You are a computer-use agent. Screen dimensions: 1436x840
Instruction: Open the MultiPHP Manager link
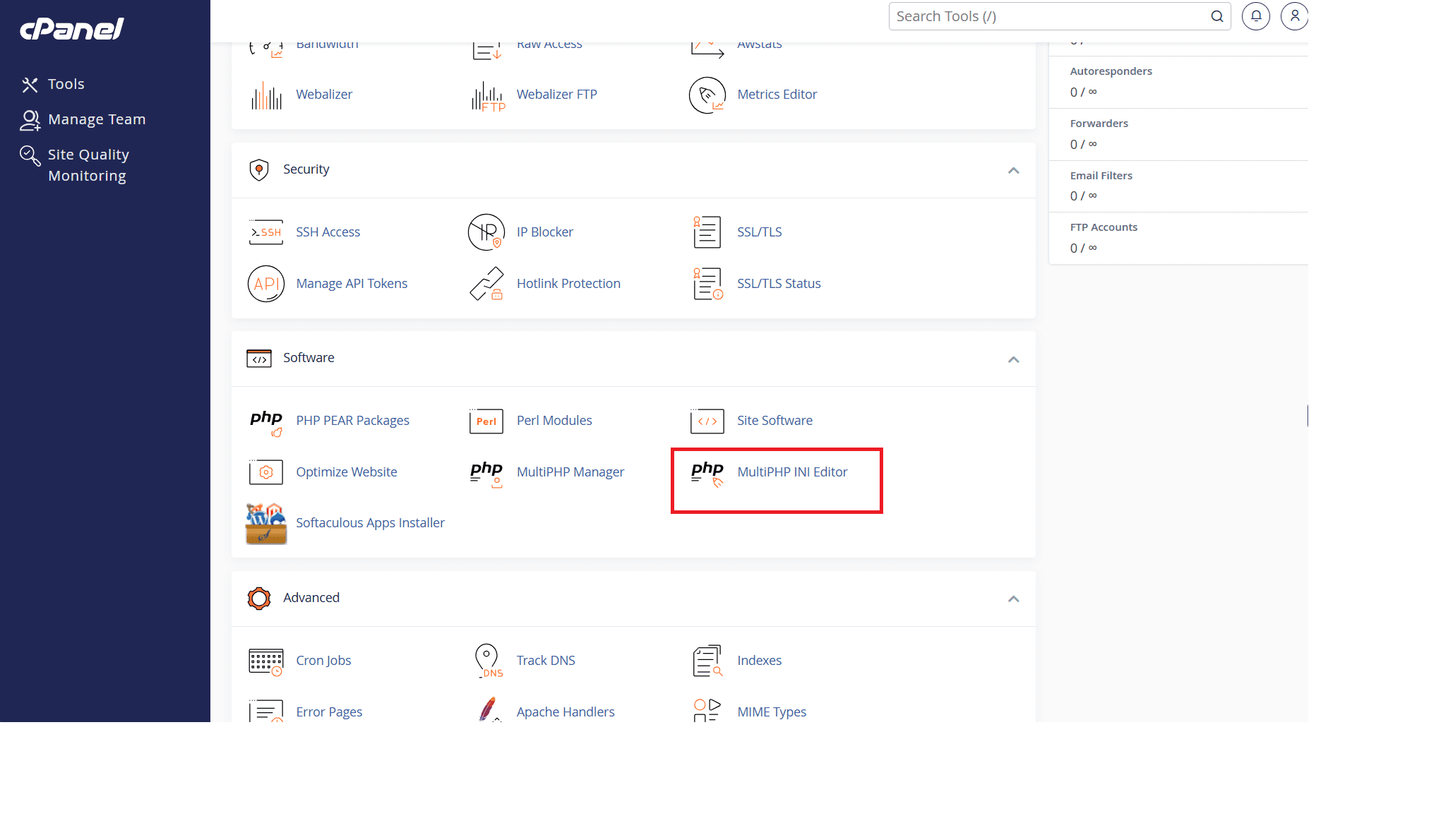tap(570, 472)
